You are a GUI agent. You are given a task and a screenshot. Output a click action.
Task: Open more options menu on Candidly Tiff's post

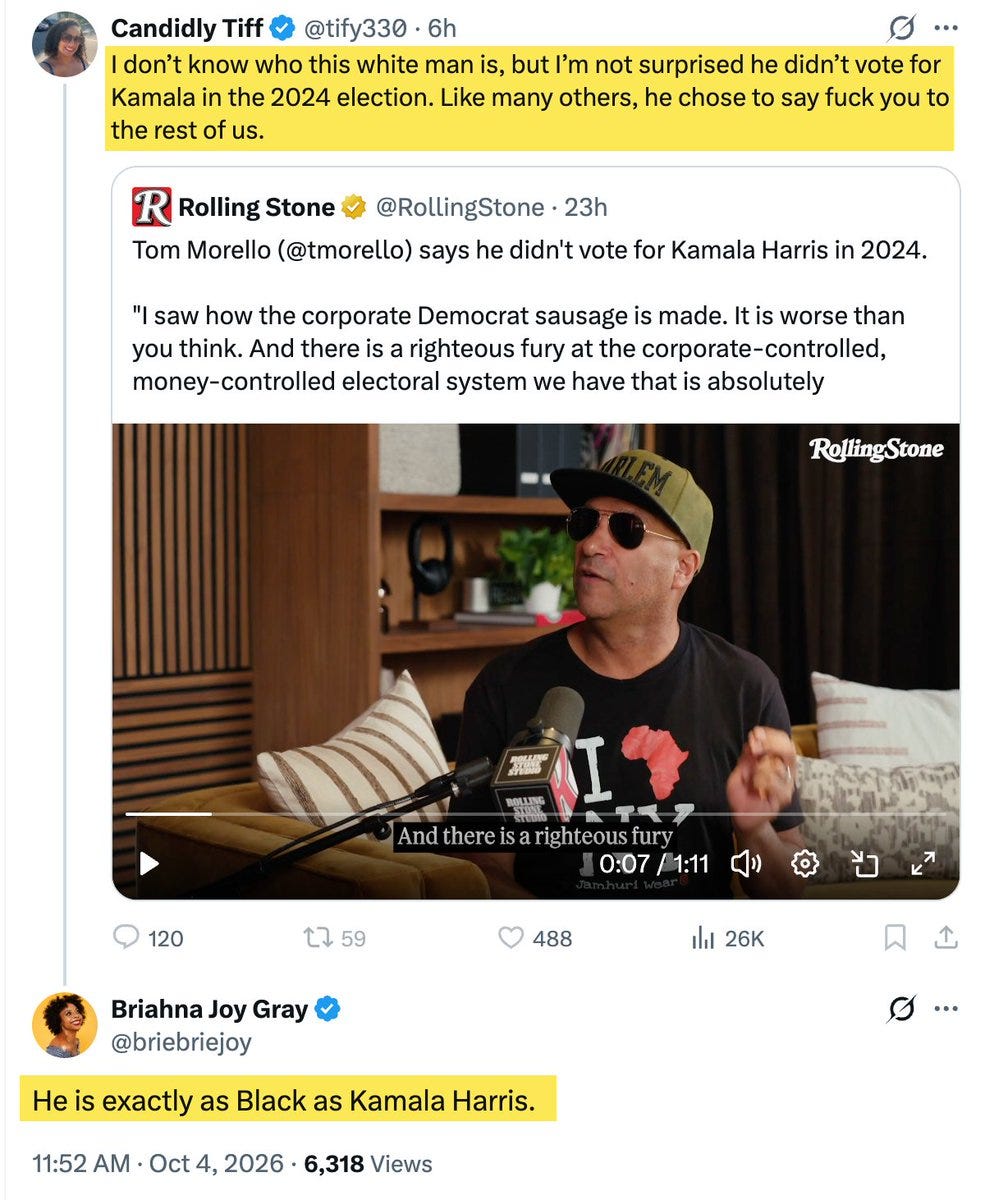(945, 28)
